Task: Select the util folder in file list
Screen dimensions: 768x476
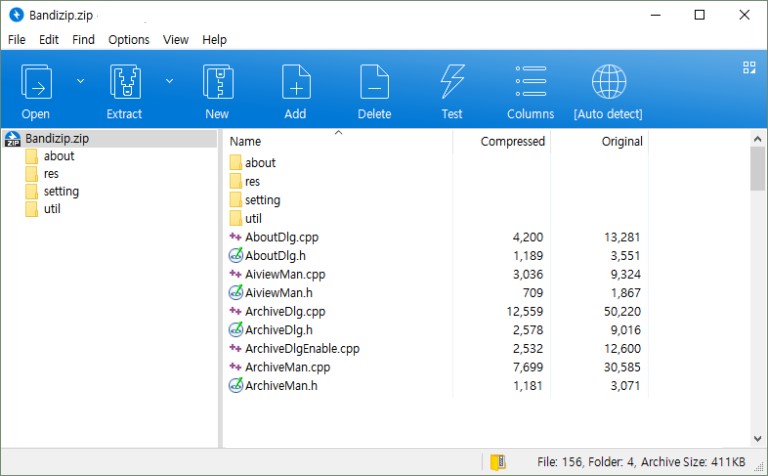Action: 253,218
